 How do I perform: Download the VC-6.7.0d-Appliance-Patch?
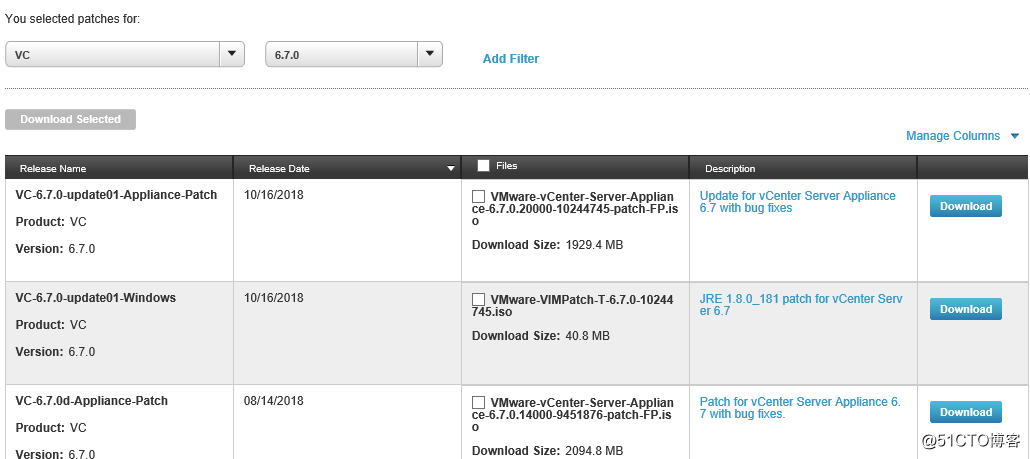(966, 412)
